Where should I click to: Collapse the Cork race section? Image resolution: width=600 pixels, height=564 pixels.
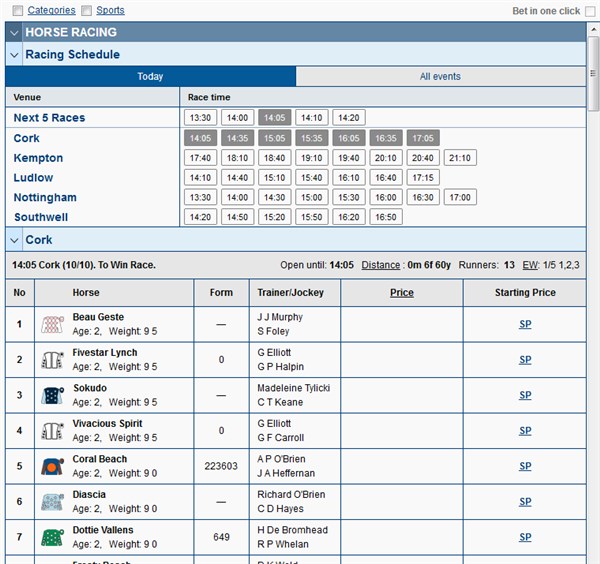coord(14,240)
